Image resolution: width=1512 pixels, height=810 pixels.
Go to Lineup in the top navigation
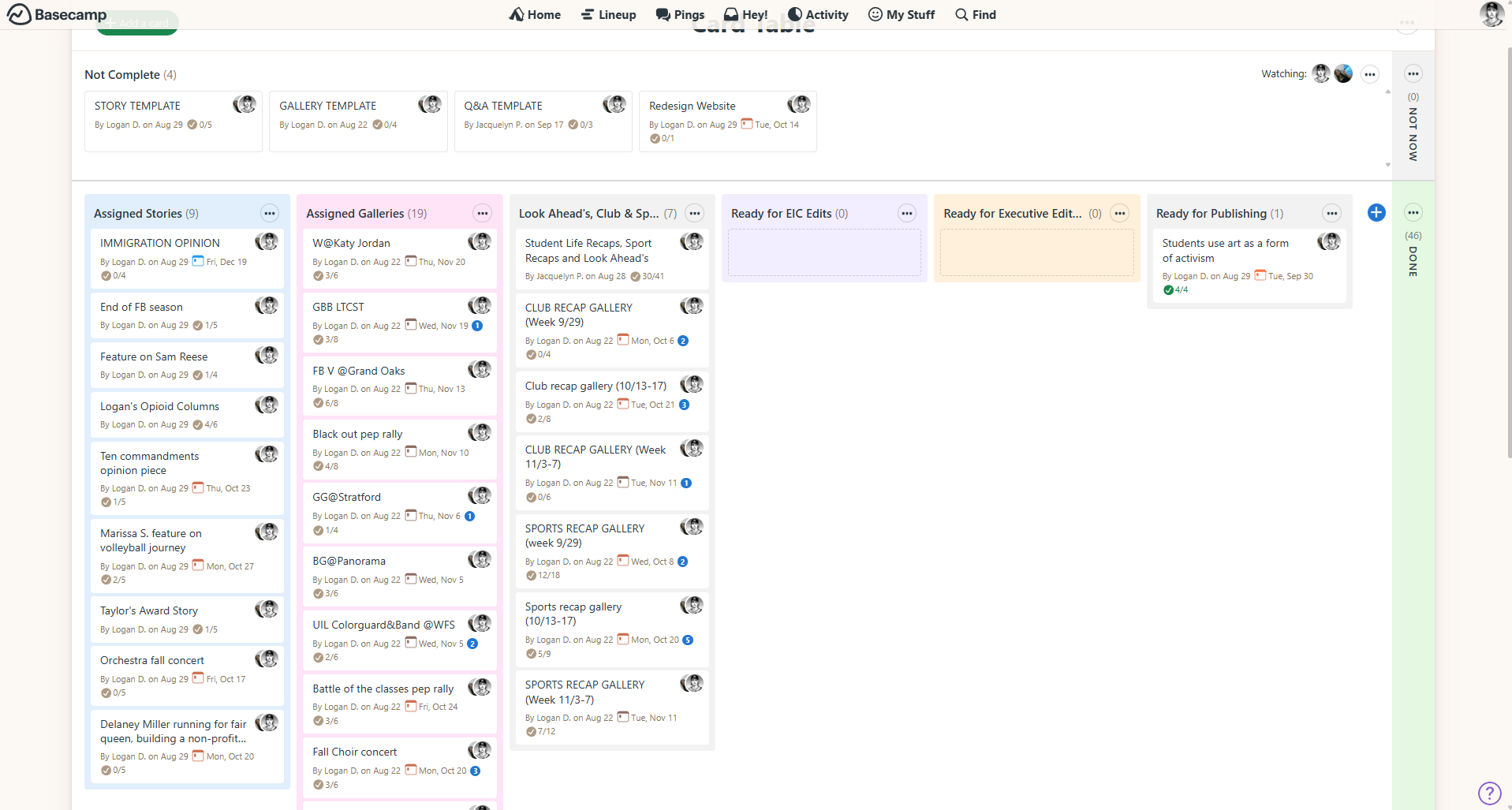click(x=608, y=14)
